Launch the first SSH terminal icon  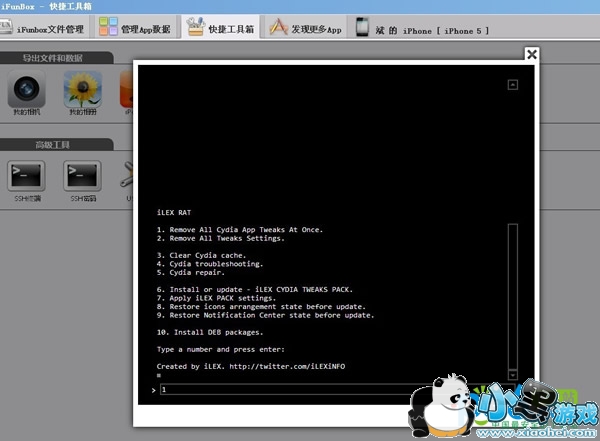click(26, 176)
